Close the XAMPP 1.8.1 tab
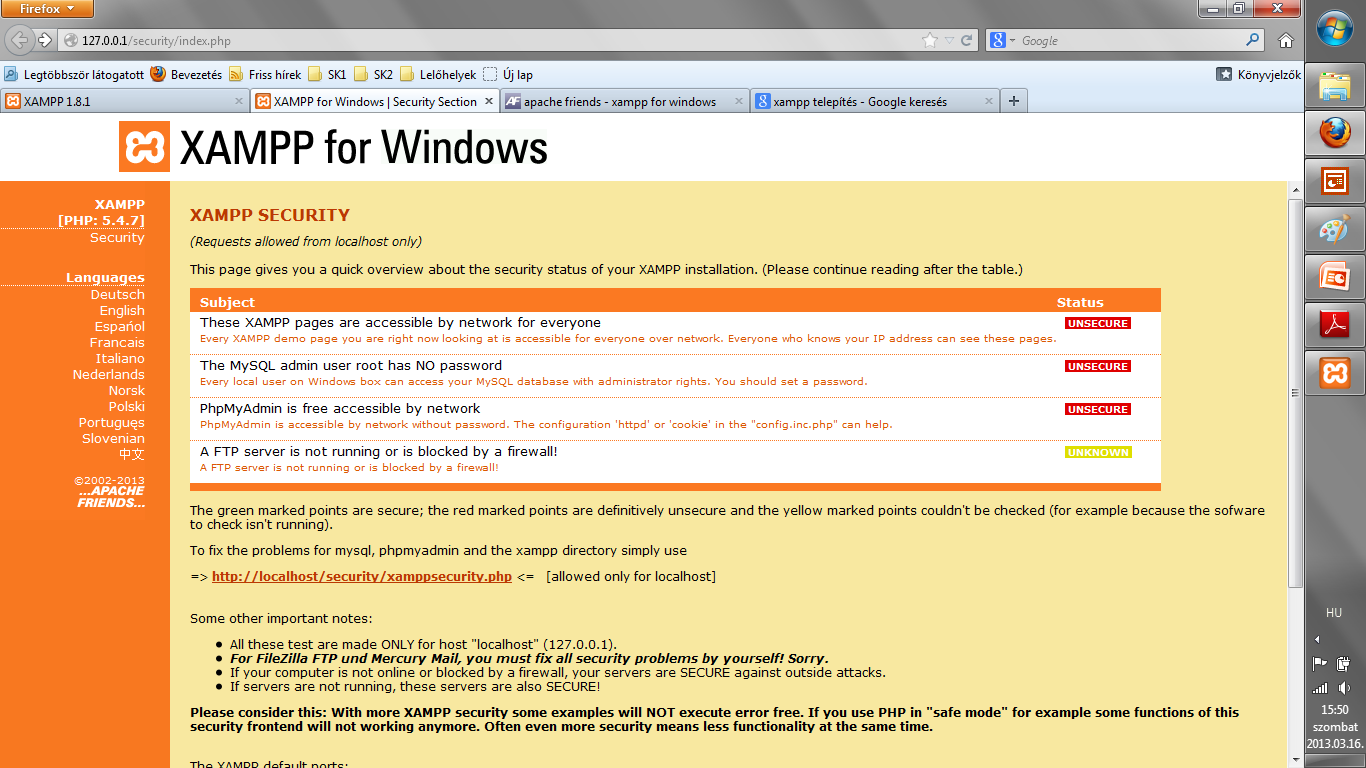 (239, 101)
